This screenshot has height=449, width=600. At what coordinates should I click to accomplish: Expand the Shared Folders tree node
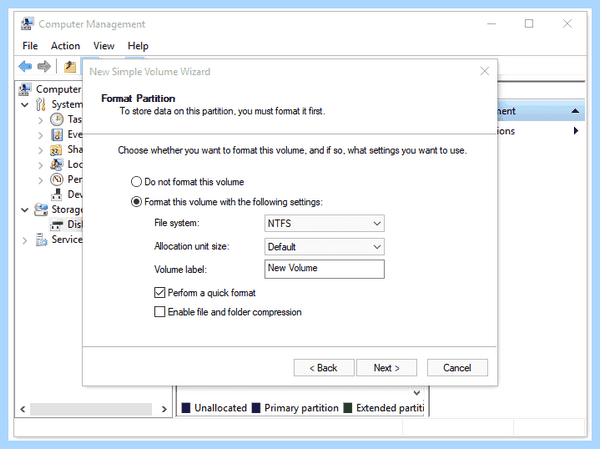41,150
